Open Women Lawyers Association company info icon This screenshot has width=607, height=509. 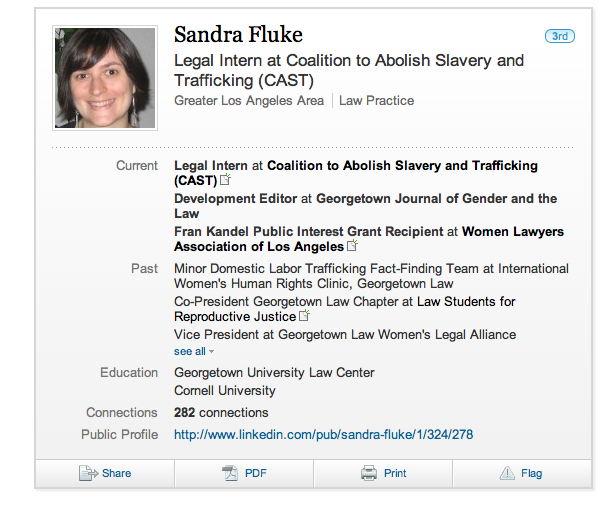pyautogui.click(x=352, y=246)
